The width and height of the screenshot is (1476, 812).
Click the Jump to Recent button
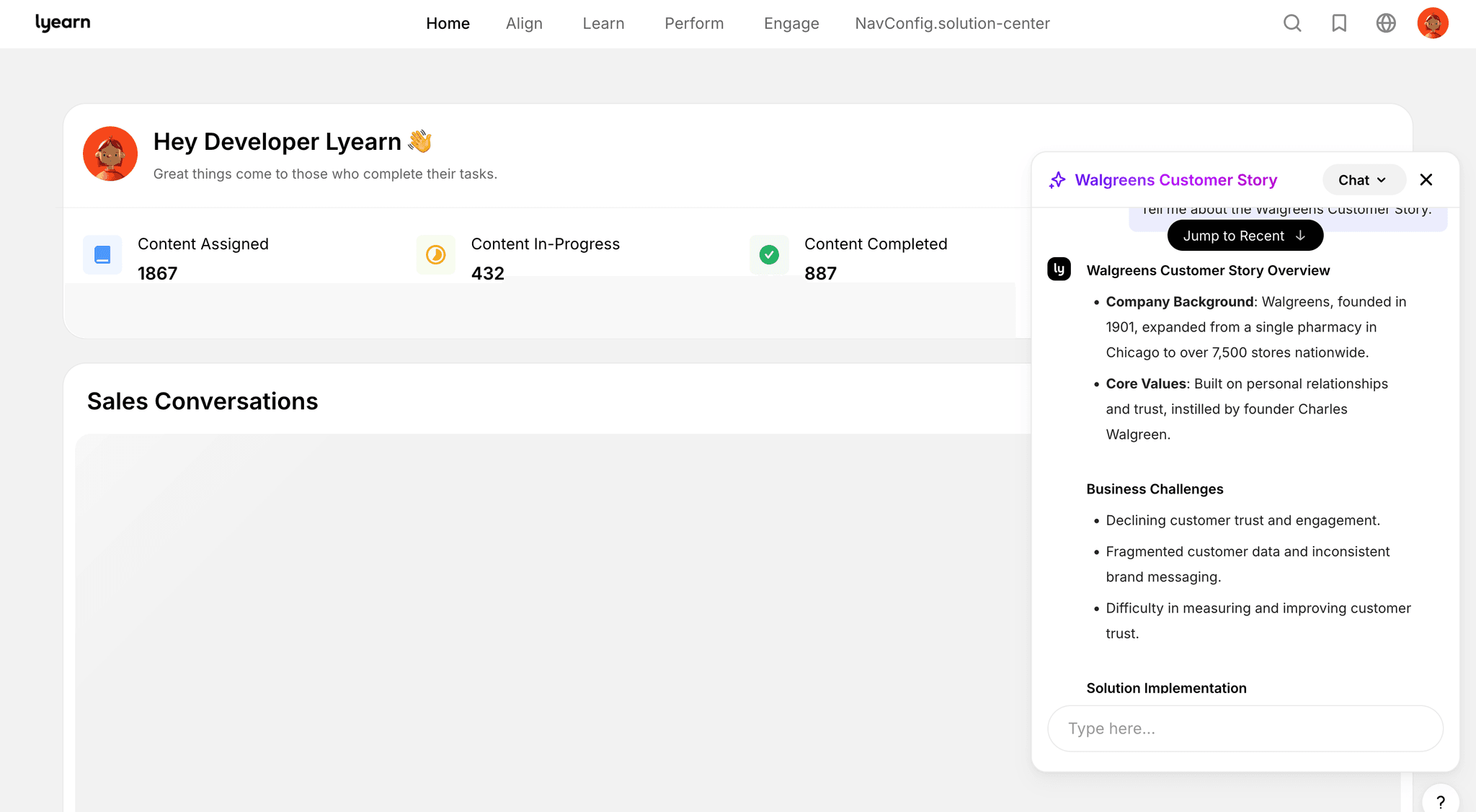click(x=1245, y=236)
